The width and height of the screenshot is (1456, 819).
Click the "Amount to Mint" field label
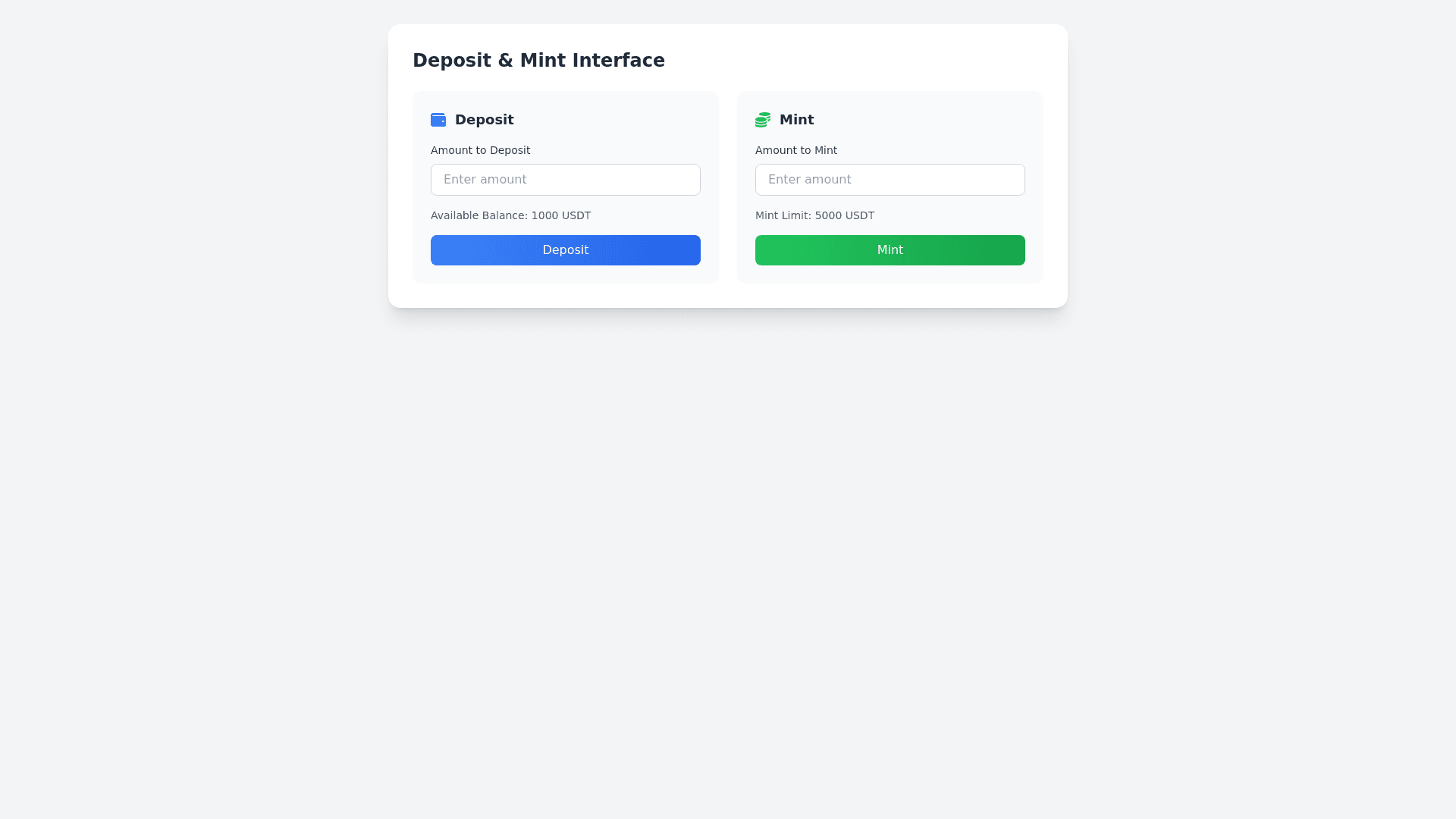[795, 150]
